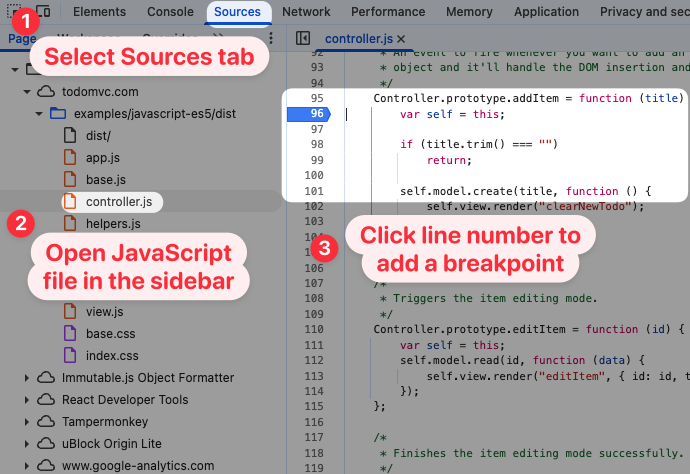Add a breakpoint on line 101
690x474 pixels.
(314, 191)
